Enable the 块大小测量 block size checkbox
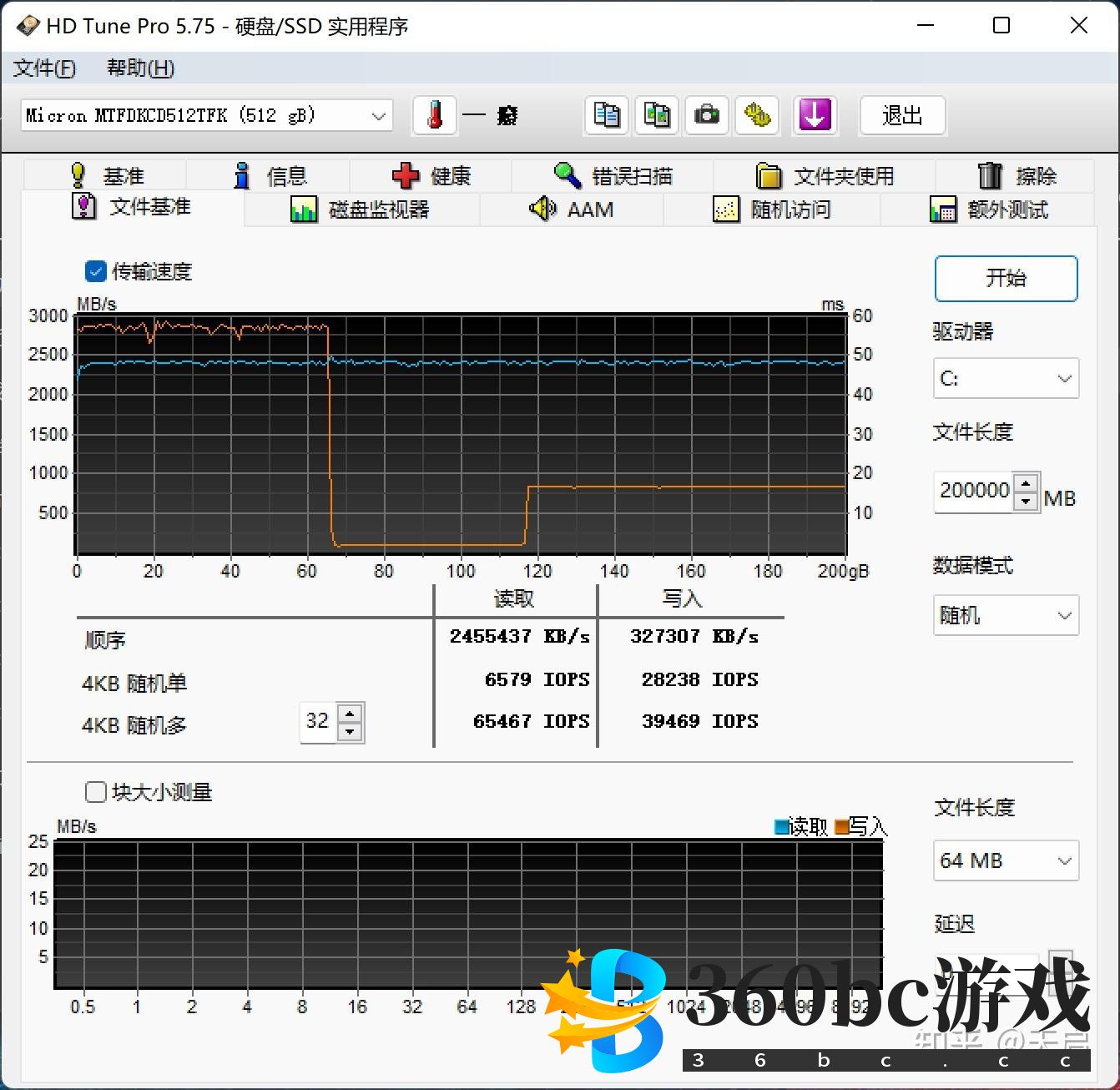The width and height of the screenshot is (1120, 1090). 96,791
